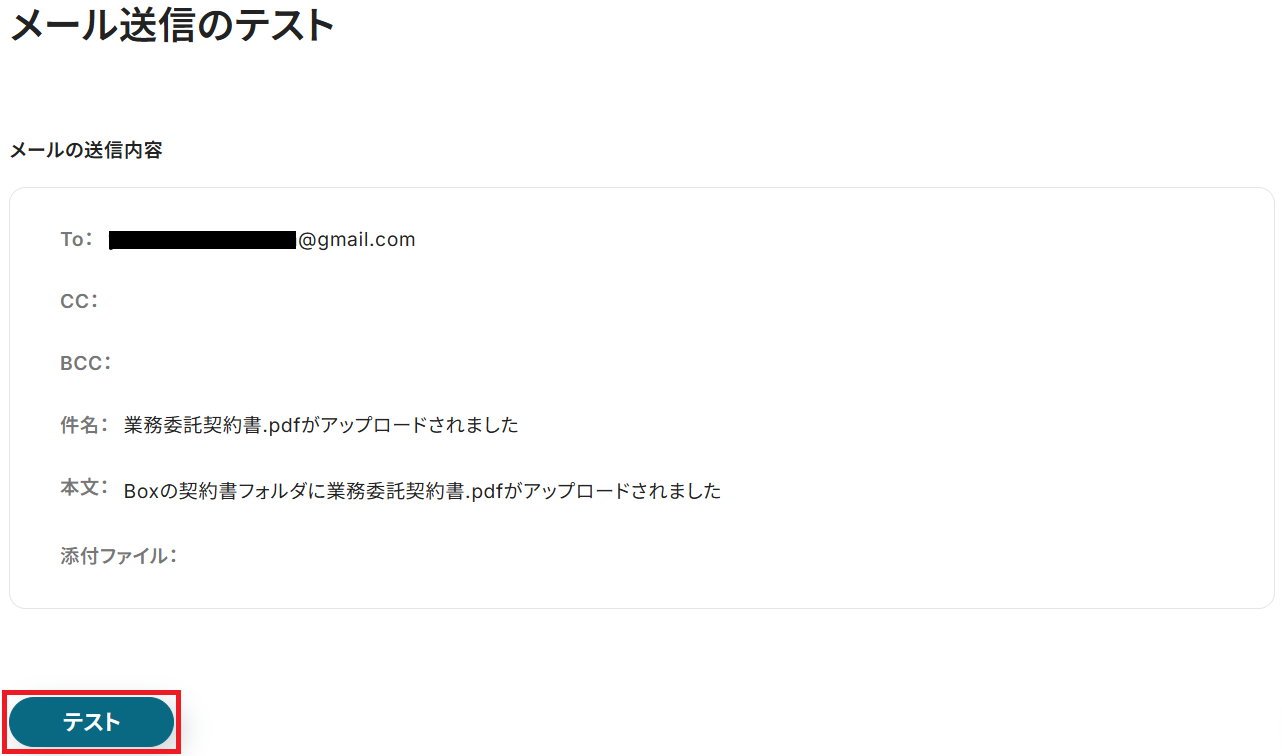Click the CC: field label
Viewport: 1282px width, 756px height.
click(80, 301)
